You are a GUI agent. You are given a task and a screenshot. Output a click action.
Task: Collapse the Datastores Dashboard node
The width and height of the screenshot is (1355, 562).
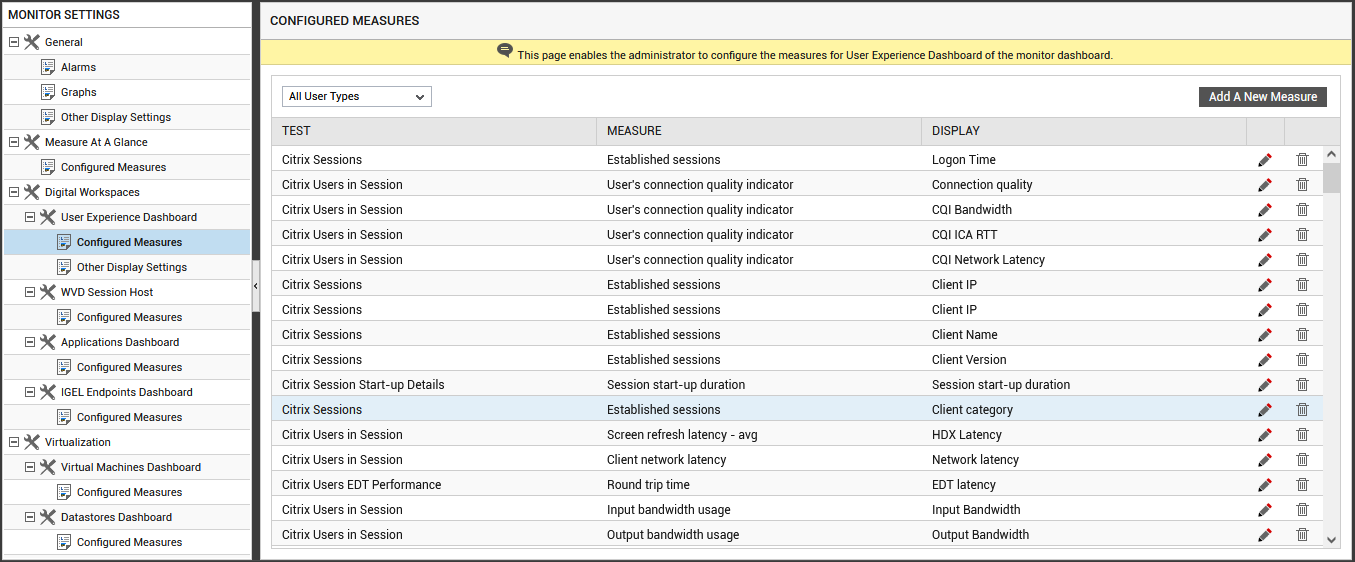click(30, 517)
